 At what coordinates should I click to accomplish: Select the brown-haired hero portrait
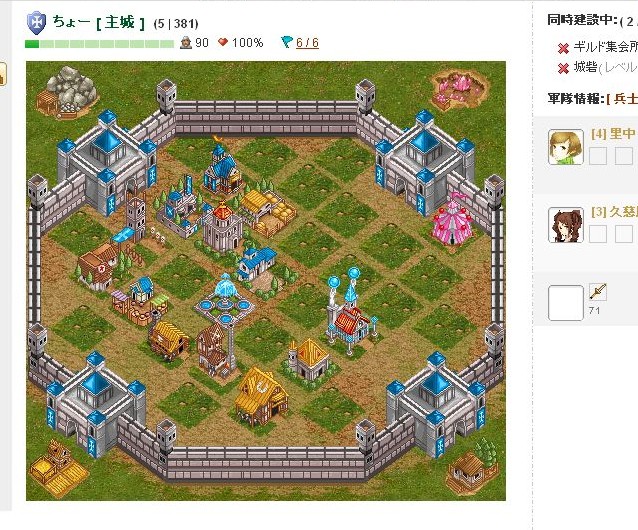coord(566,225)
